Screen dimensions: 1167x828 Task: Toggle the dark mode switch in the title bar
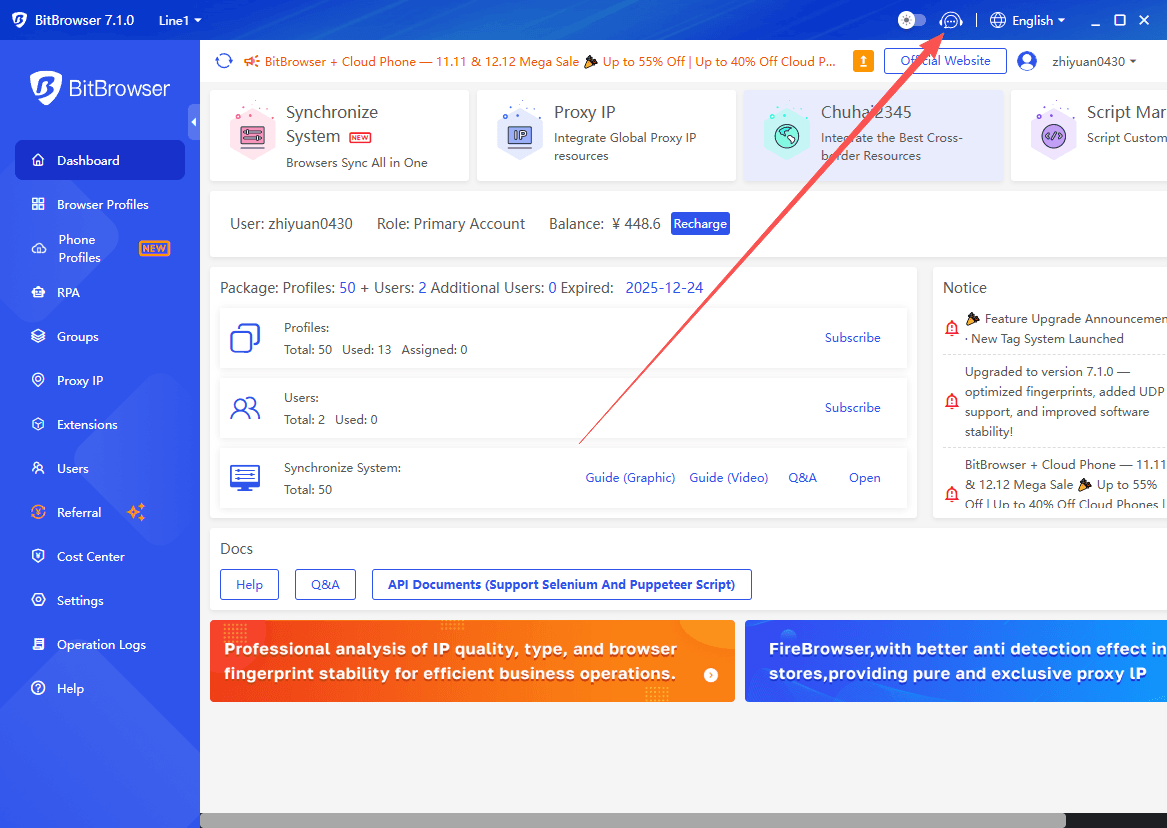click(910, 20)
